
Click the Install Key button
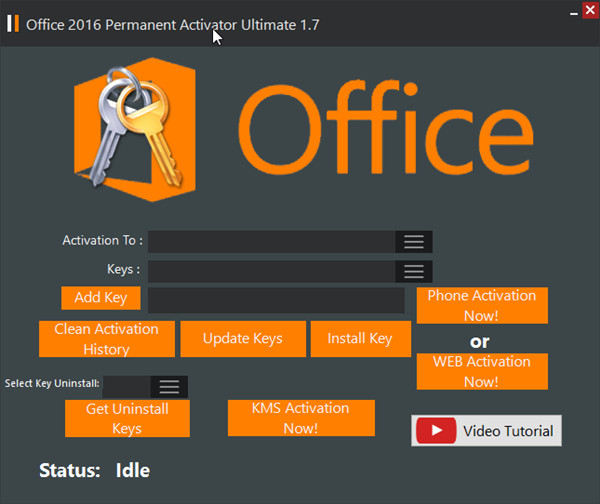[x=360, y=339]
